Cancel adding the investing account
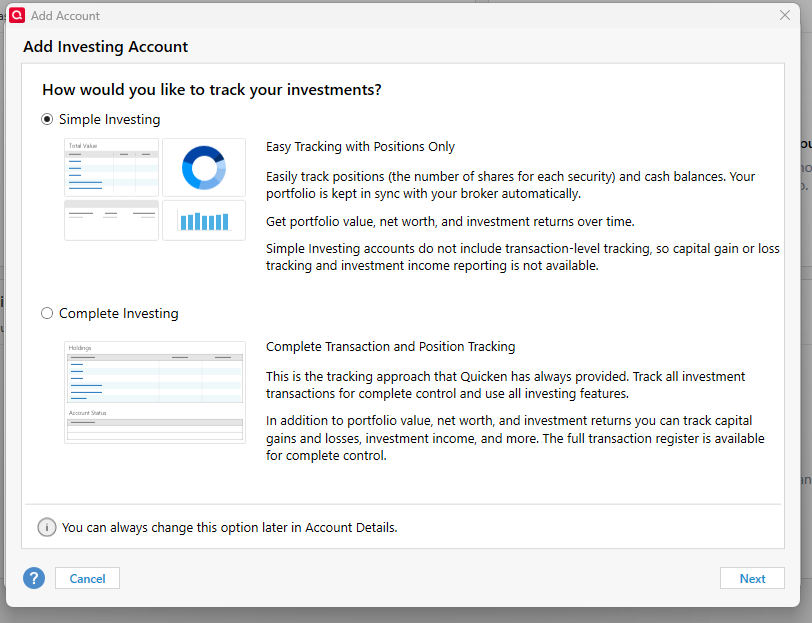The width and height of the screenshot is (812, 623). (x=88, y=578)
